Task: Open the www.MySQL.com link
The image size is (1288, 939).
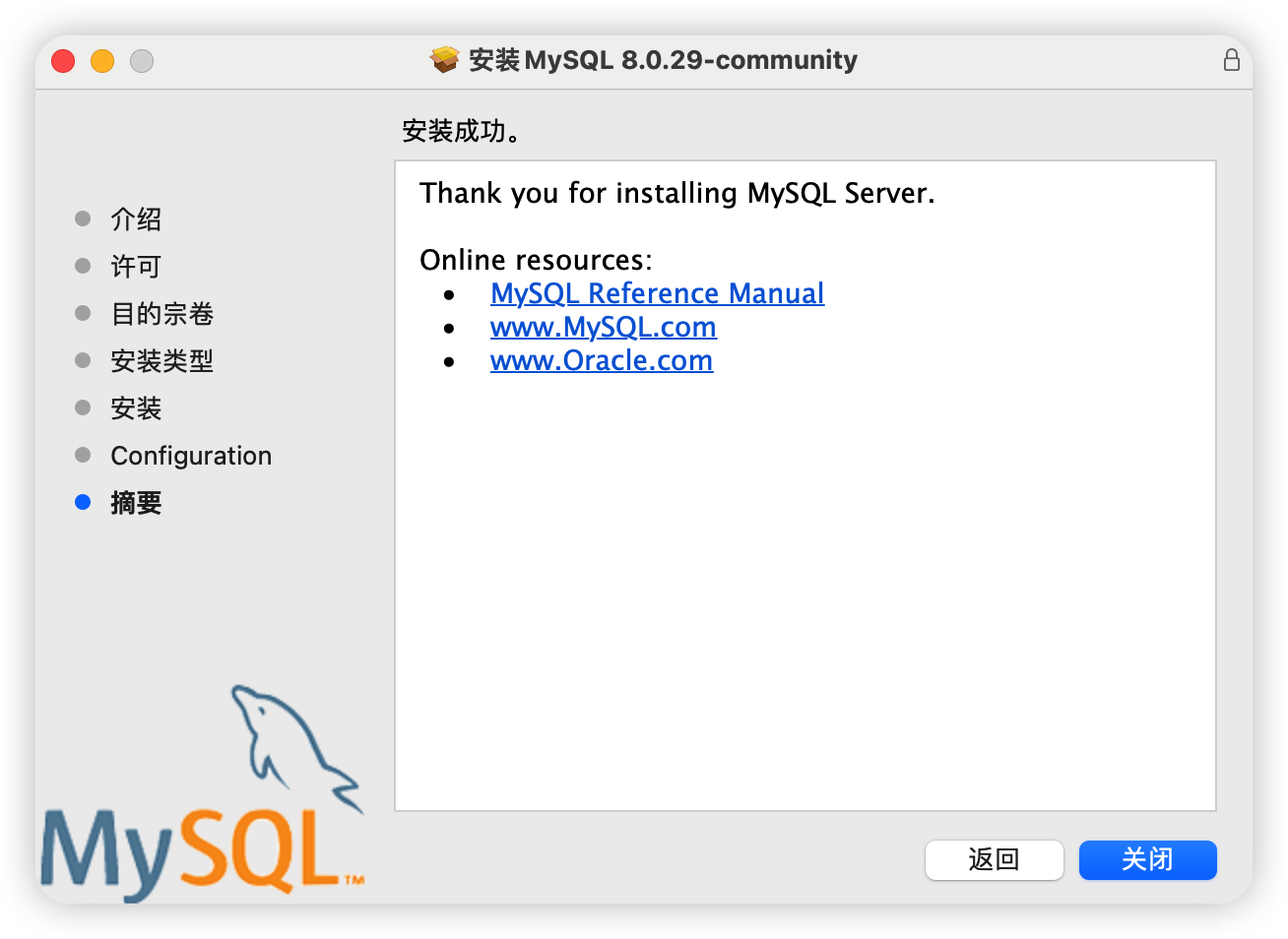Action: [604, 327]
